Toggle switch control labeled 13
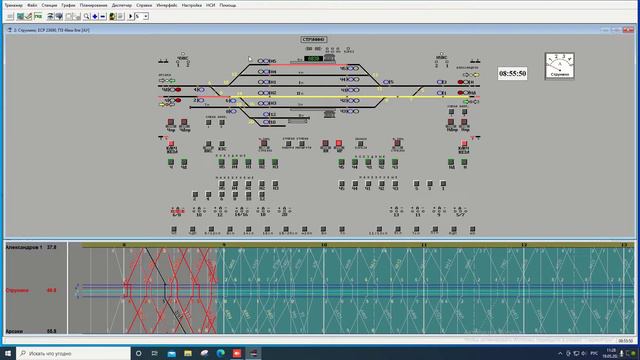 click(x=396, y=211)
